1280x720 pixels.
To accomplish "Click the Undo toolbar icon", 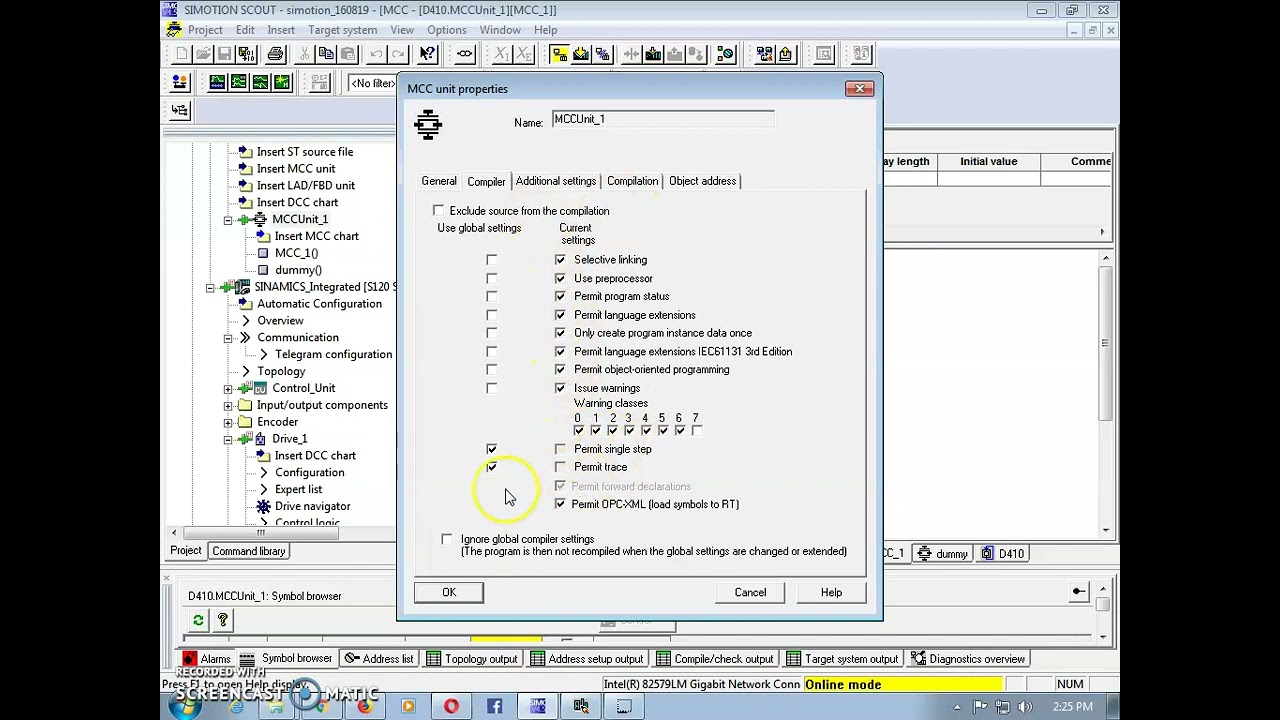I will (x=376, y=54).
